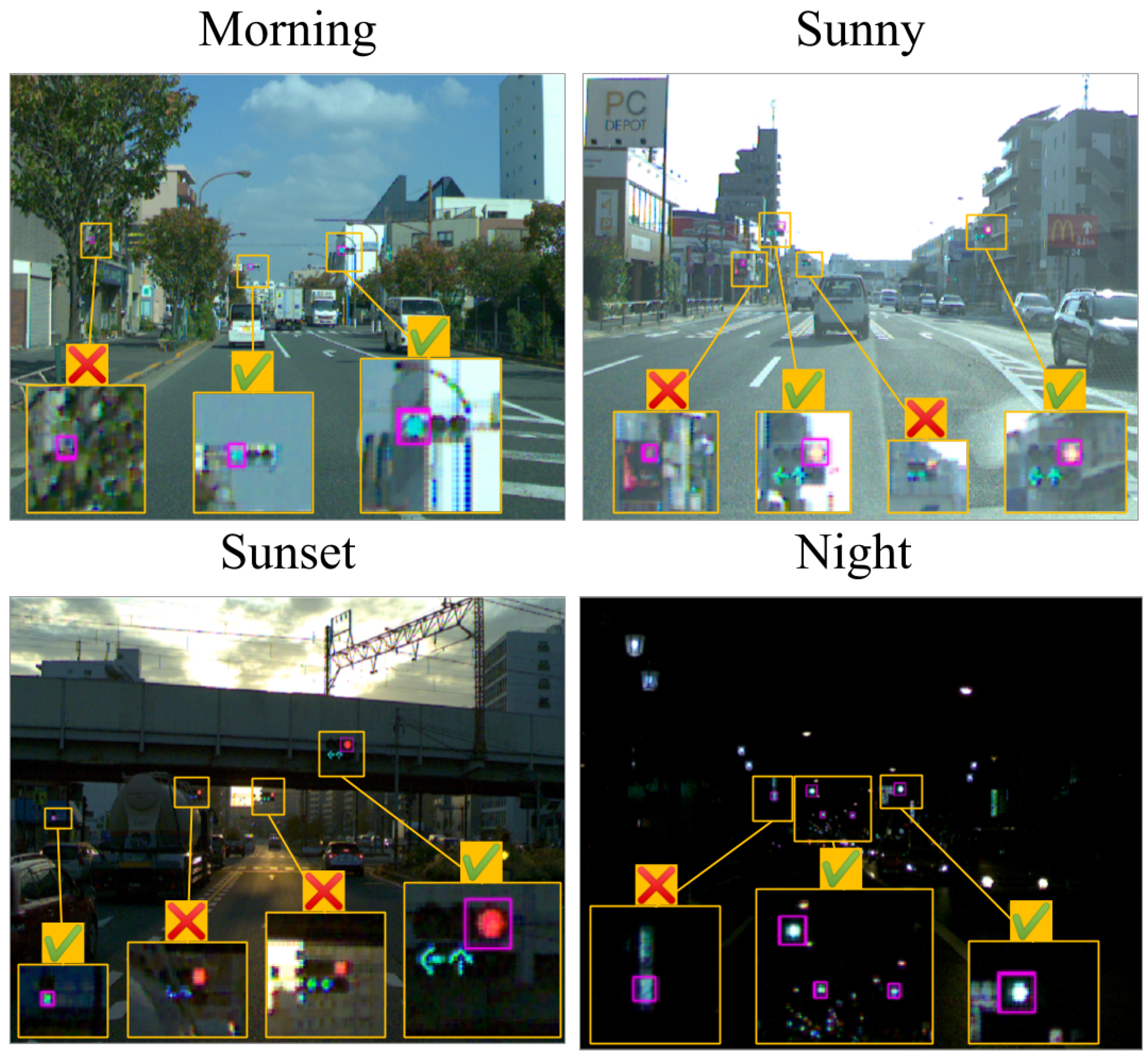Open the Morning scene panel
This screenshot has height=1058, width=1148.
(287, 290)
